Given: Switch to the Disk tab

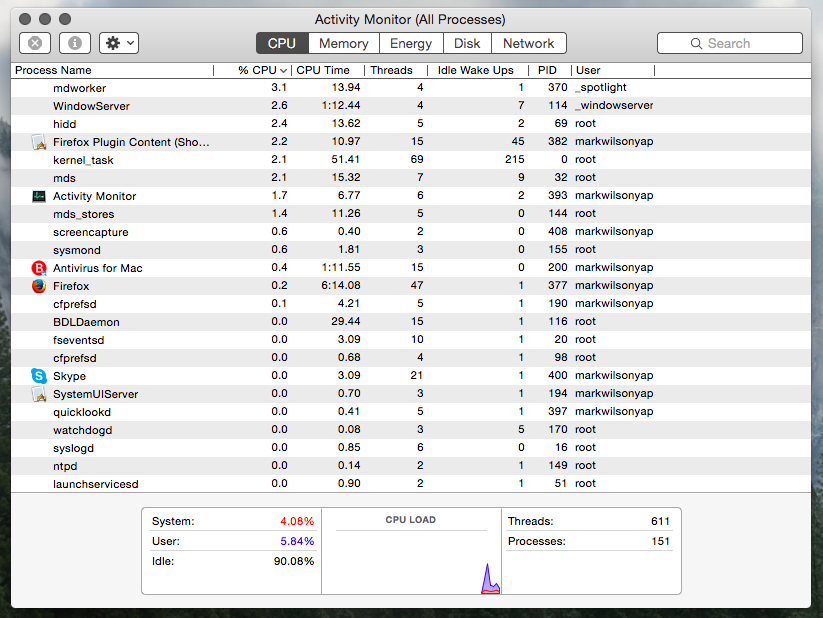Looking at the screenshot, I should pos(467,43).
